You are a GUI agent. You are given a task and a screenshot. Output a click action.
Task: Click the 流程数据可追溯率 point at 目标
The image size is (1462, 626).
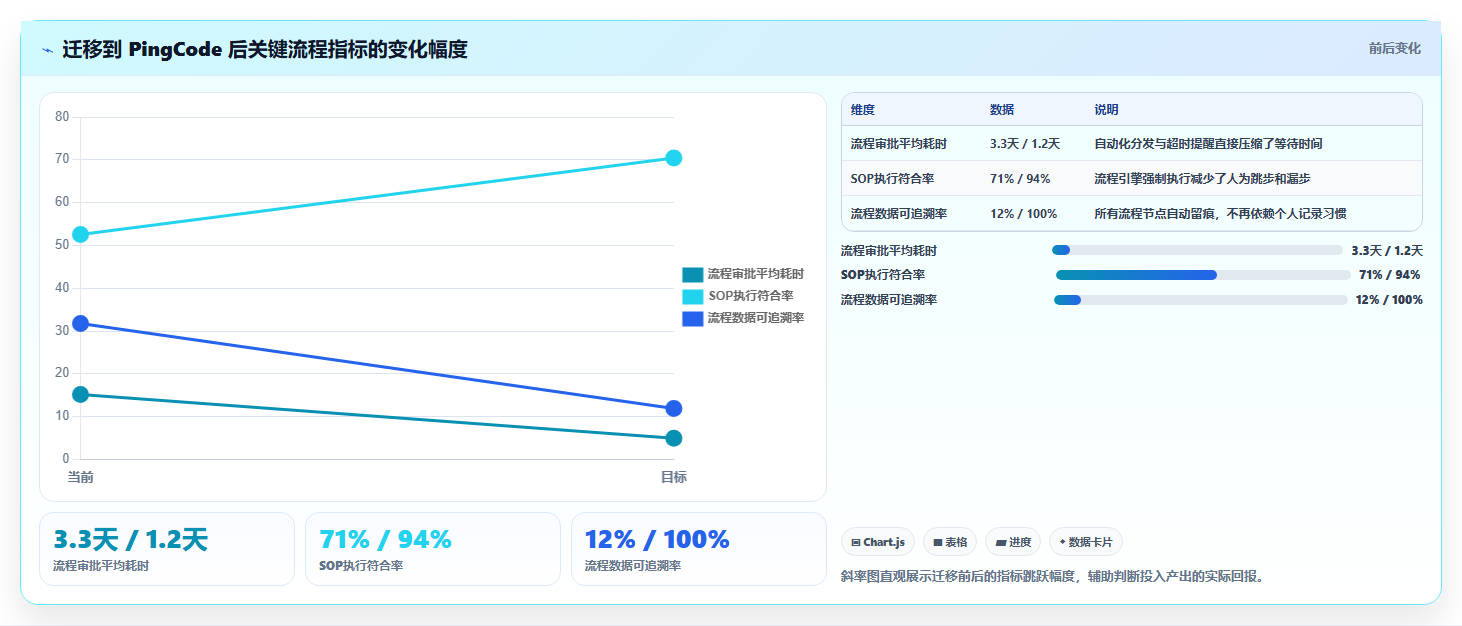(674, 409)
